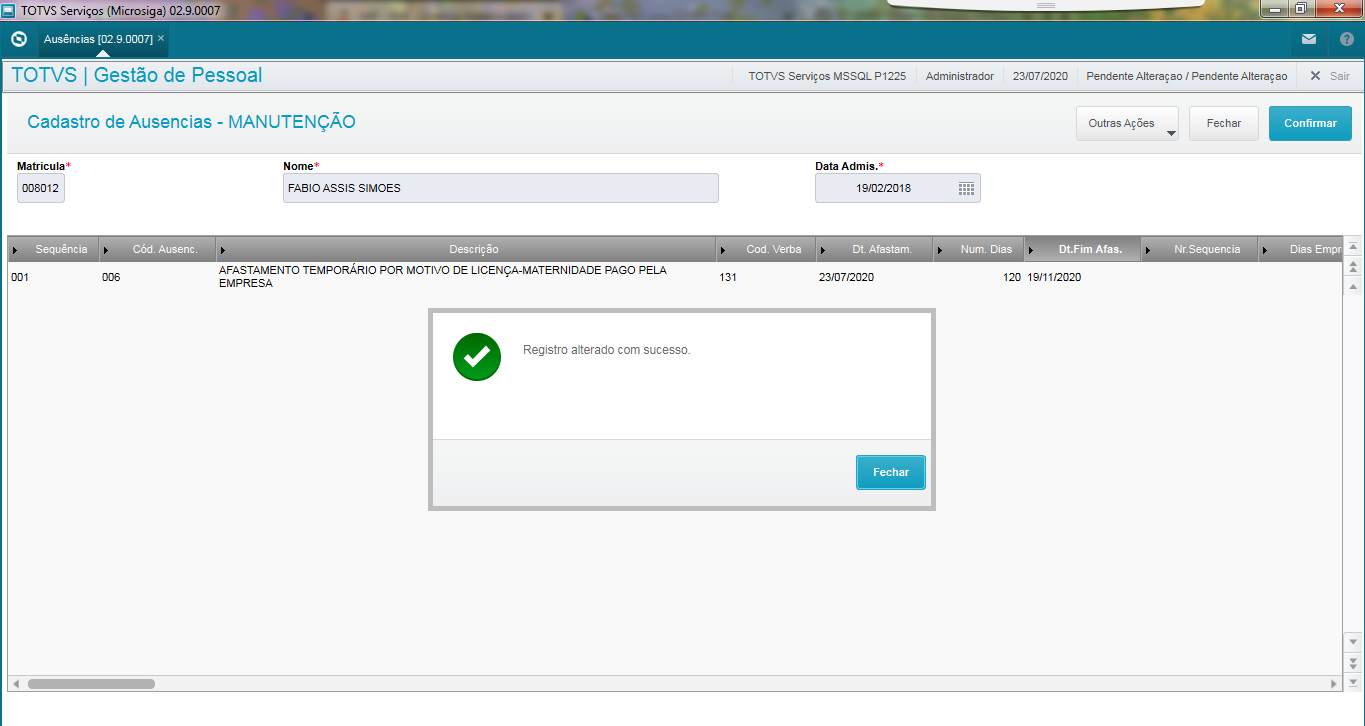
Task: Select end date cell 19/11/2020
Action: 1083,277
